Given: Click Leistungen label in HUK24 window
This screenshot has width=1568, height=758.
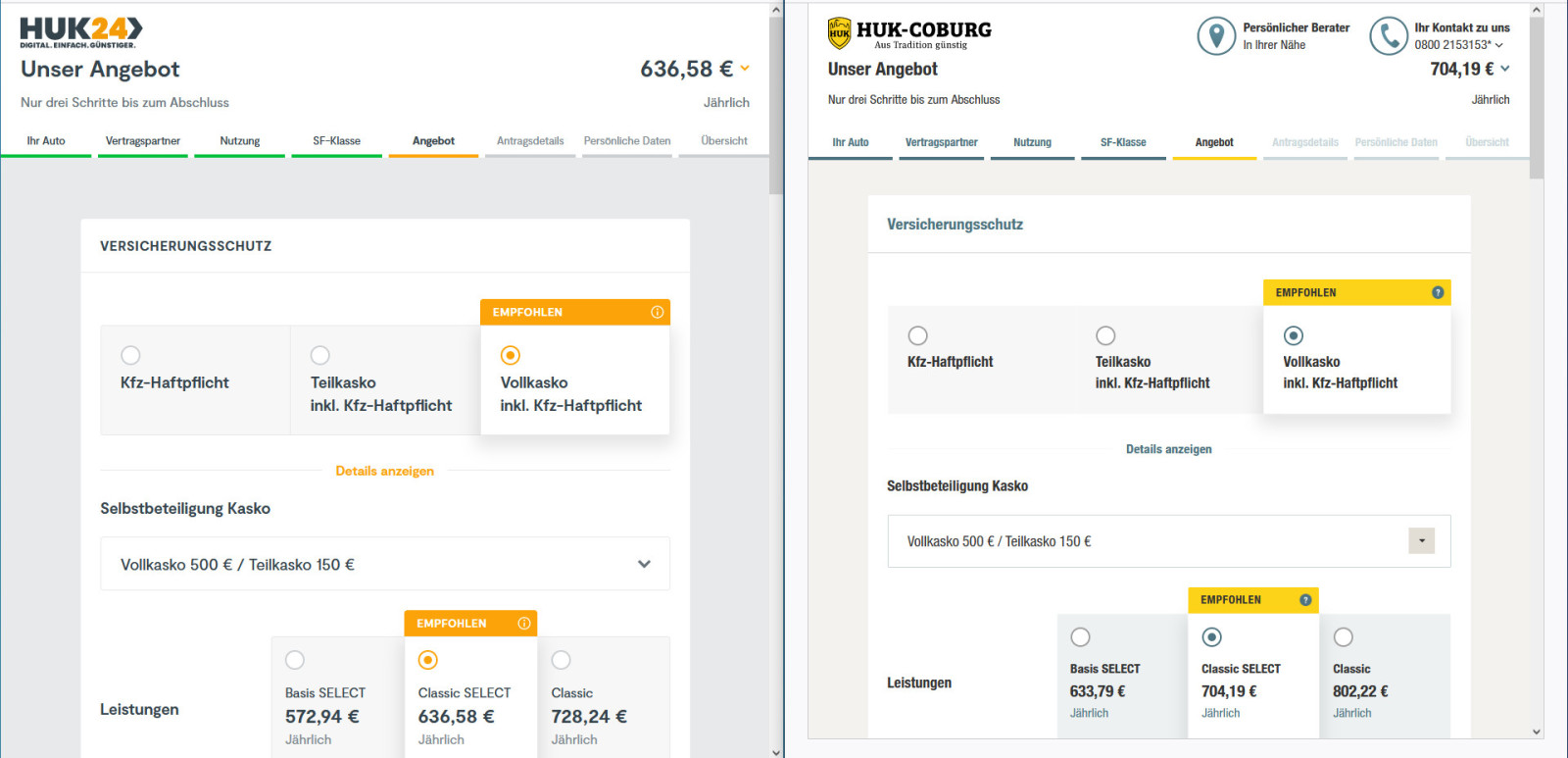Looking at the screenshot, I should (x=139, y=709).
